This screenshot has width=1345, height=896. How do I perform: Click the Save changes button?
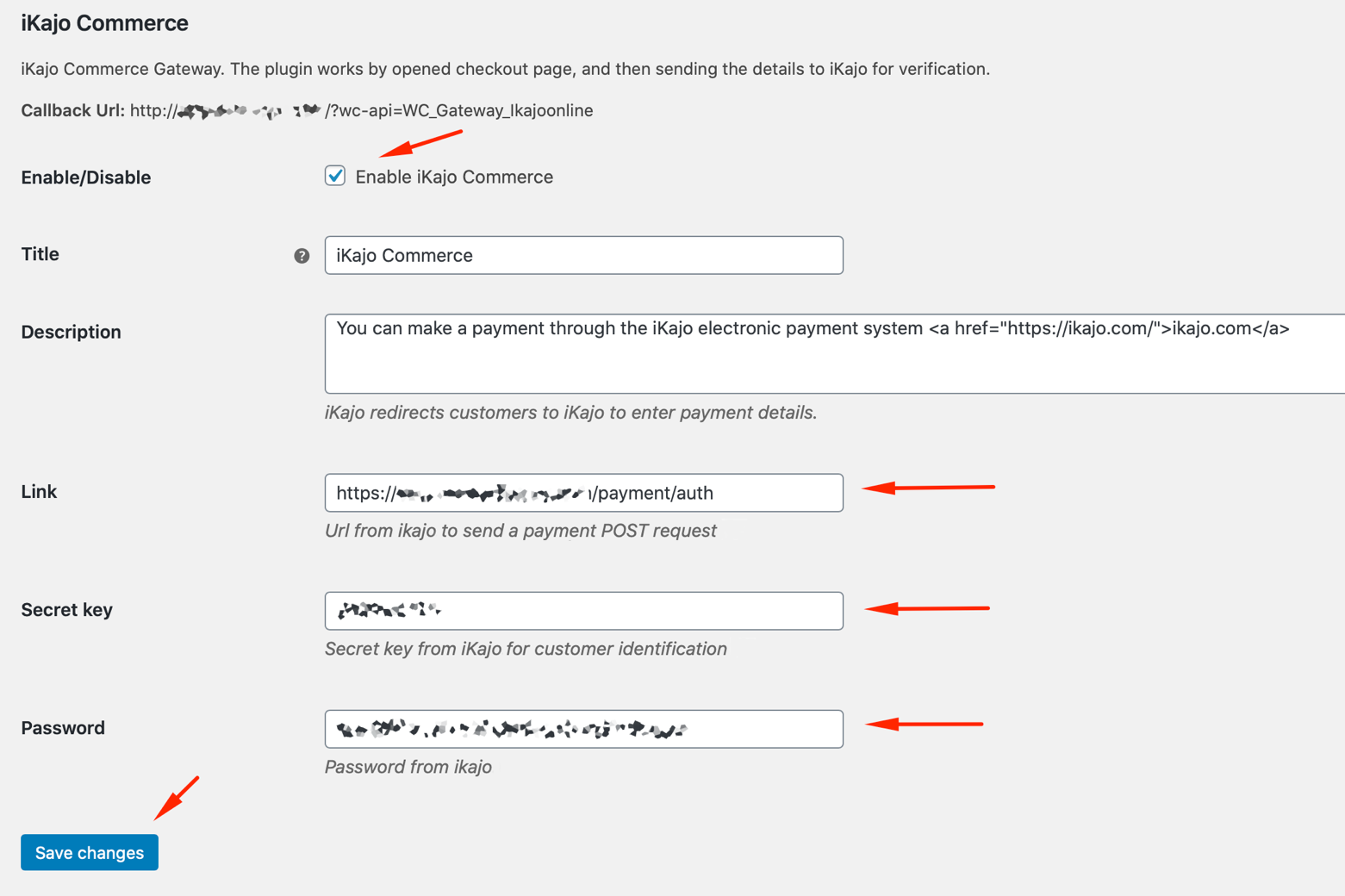pos(90,852)
